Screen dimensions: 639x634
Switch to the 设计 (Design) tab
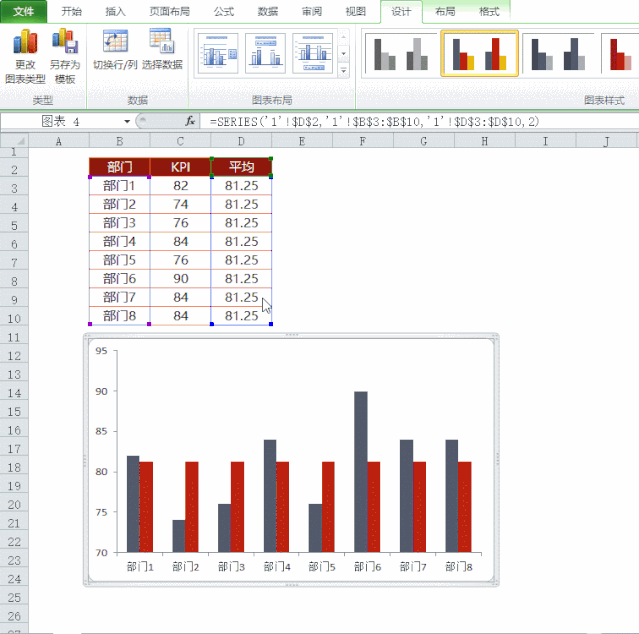point(401,12)
